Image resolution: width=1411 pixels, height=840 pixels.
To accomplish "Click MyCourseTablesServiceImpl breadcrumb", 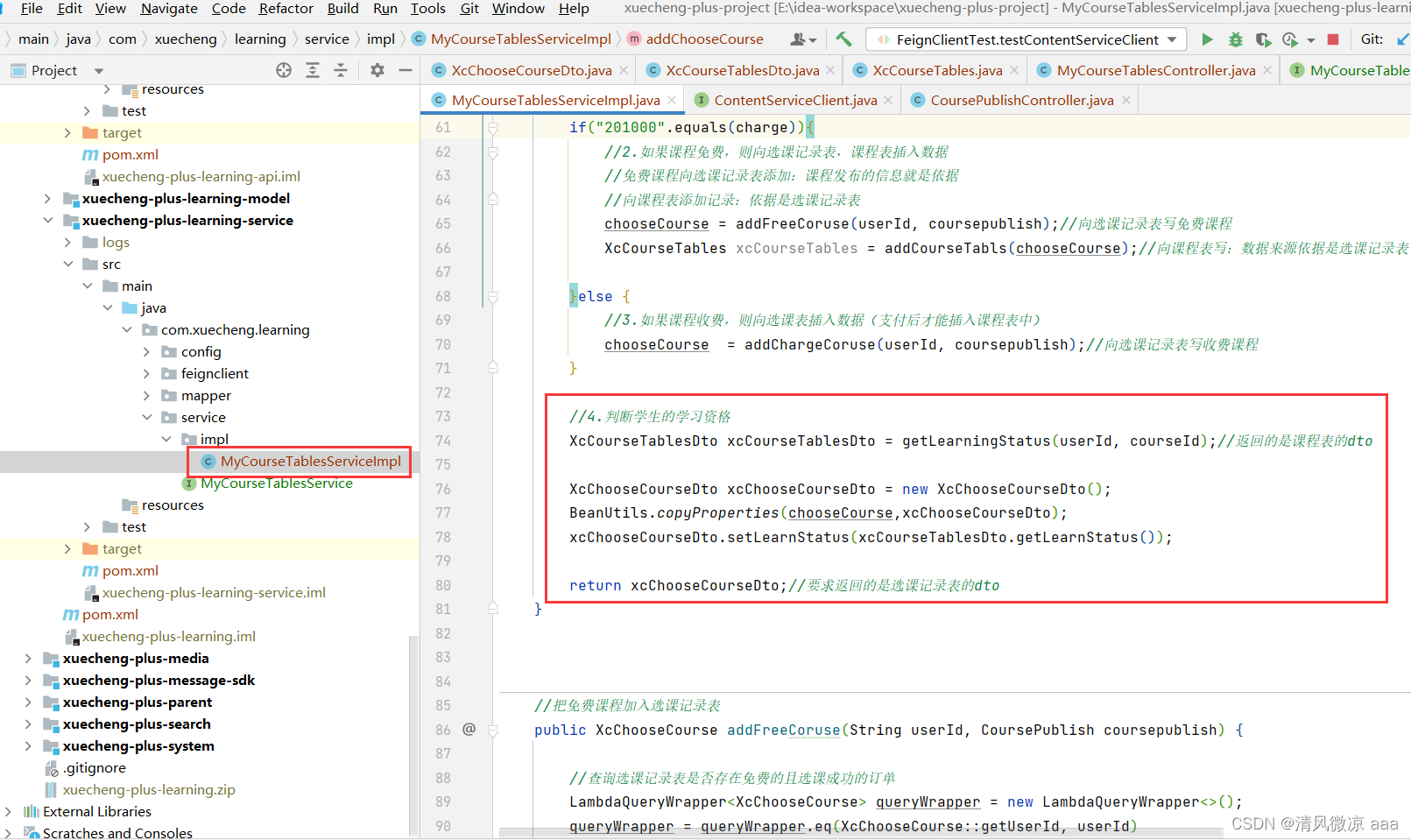I will [x=521, y=39].
